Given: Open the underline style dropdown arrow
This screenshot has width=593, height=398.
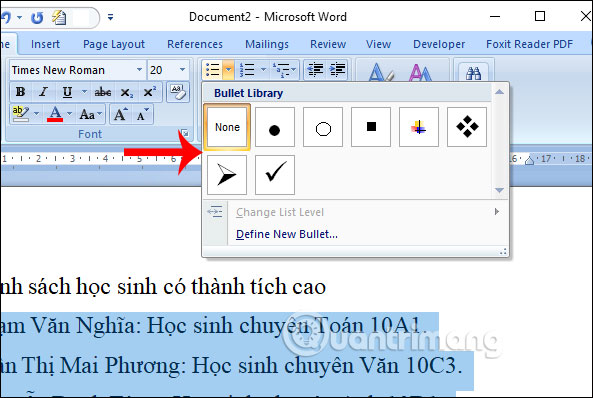Looking at the screenshot, I should click(x=84, y=92).
